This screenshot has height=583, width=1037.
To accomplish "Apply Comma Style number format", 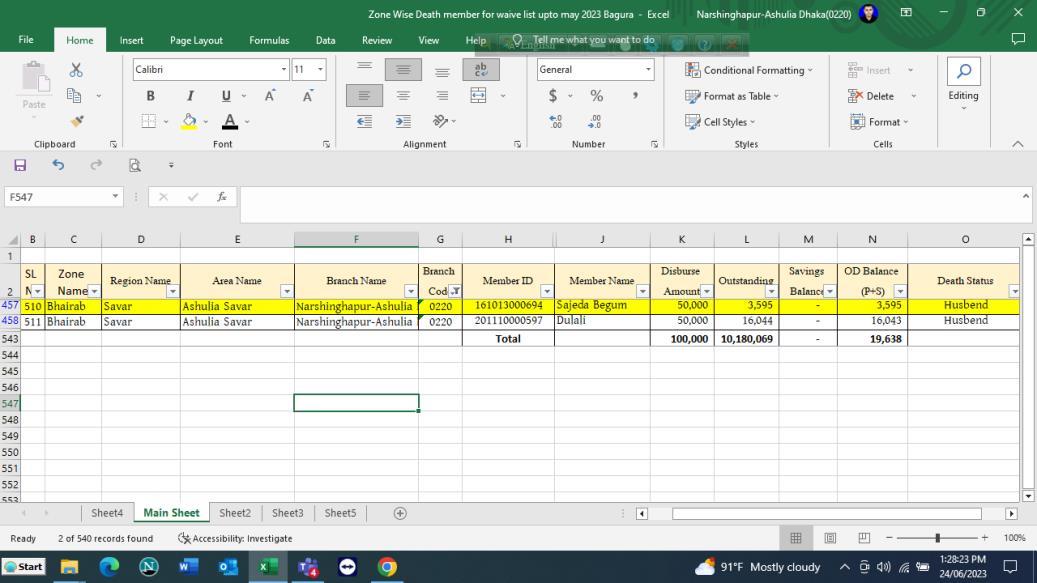I will pyautogui.click(x=635, y=96).
